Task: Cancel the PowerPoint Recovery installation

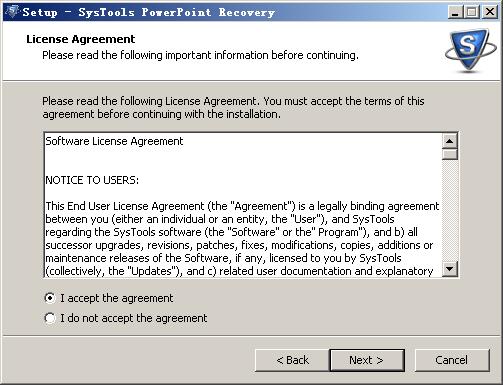Action: coord(452,360)
